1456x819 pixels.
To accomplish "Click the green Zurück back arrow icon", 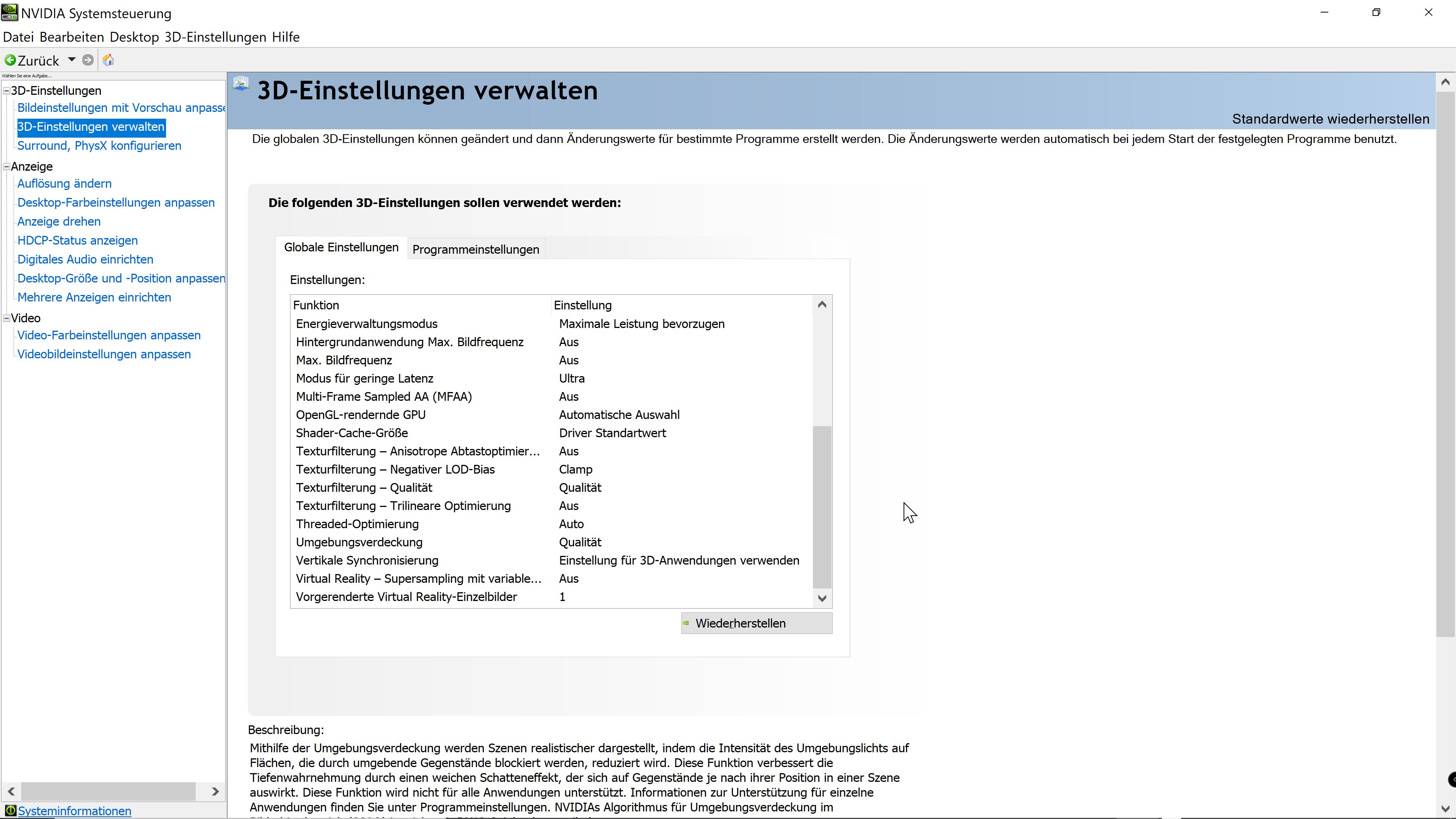I will point(10,60).
